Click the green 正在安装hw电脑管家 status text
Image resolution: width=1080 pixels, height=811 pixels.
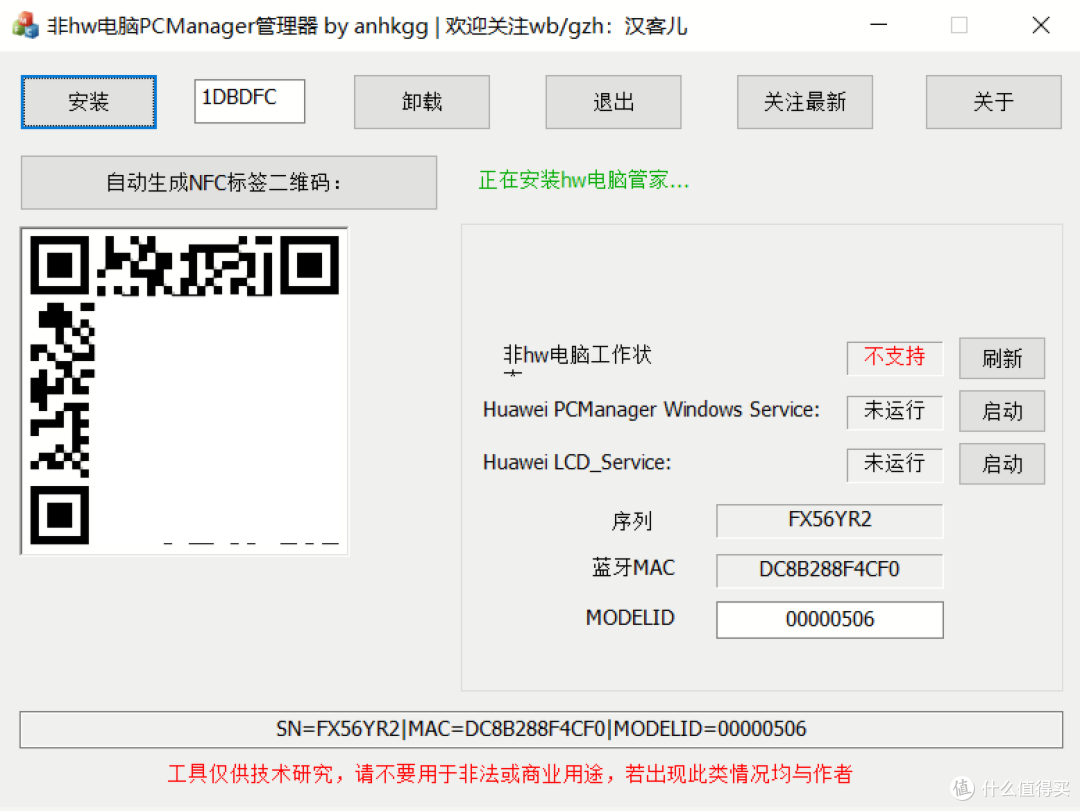coord(583,181)
